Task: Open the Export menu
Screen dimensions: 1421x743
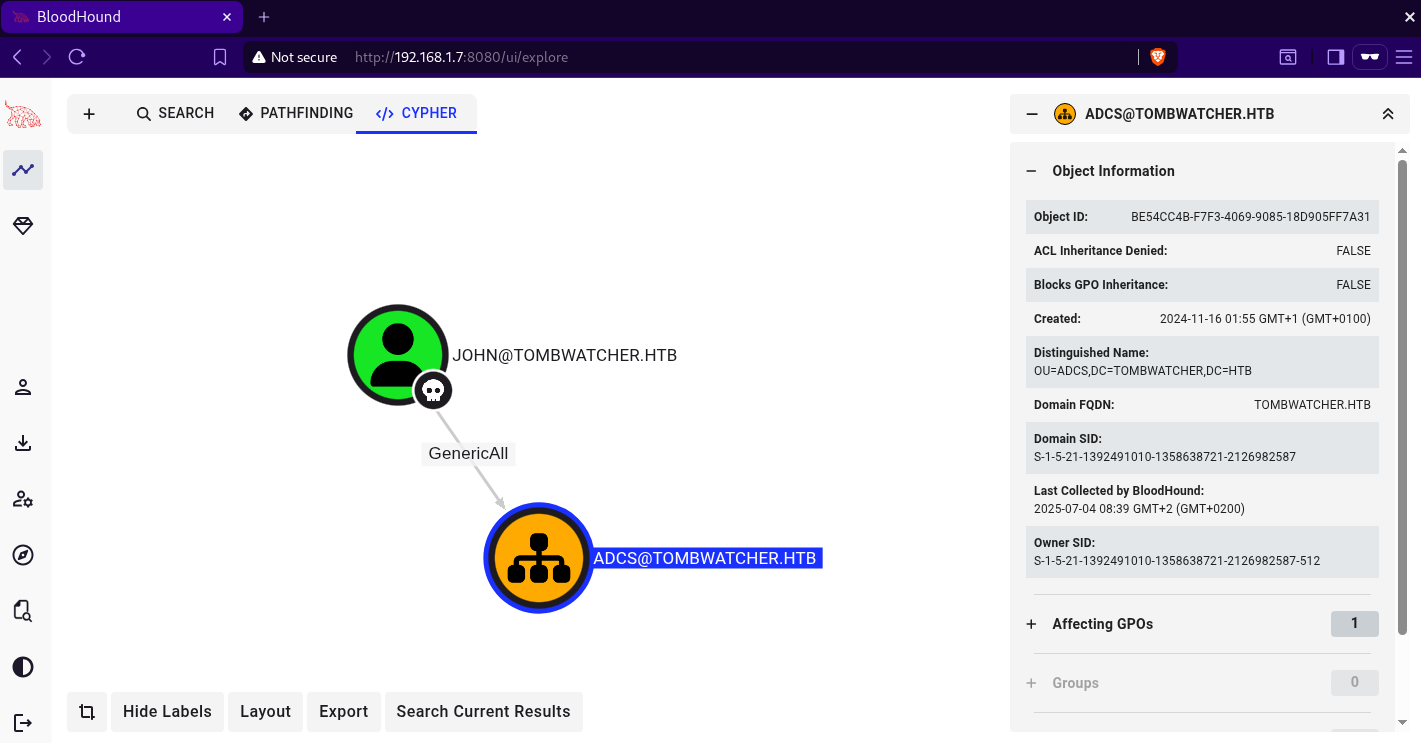Action: pos(343,712)
